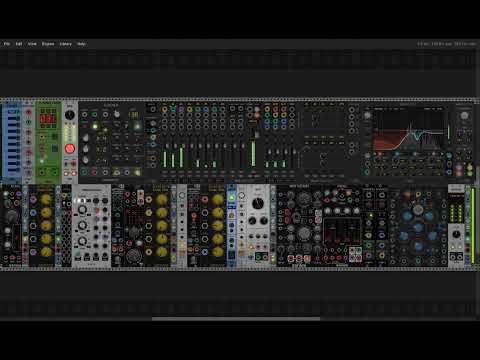Screen dimensions: 480x360
Task: Click the round speaker-grille dial in the bottom row
Action: (x=134, y=256)
